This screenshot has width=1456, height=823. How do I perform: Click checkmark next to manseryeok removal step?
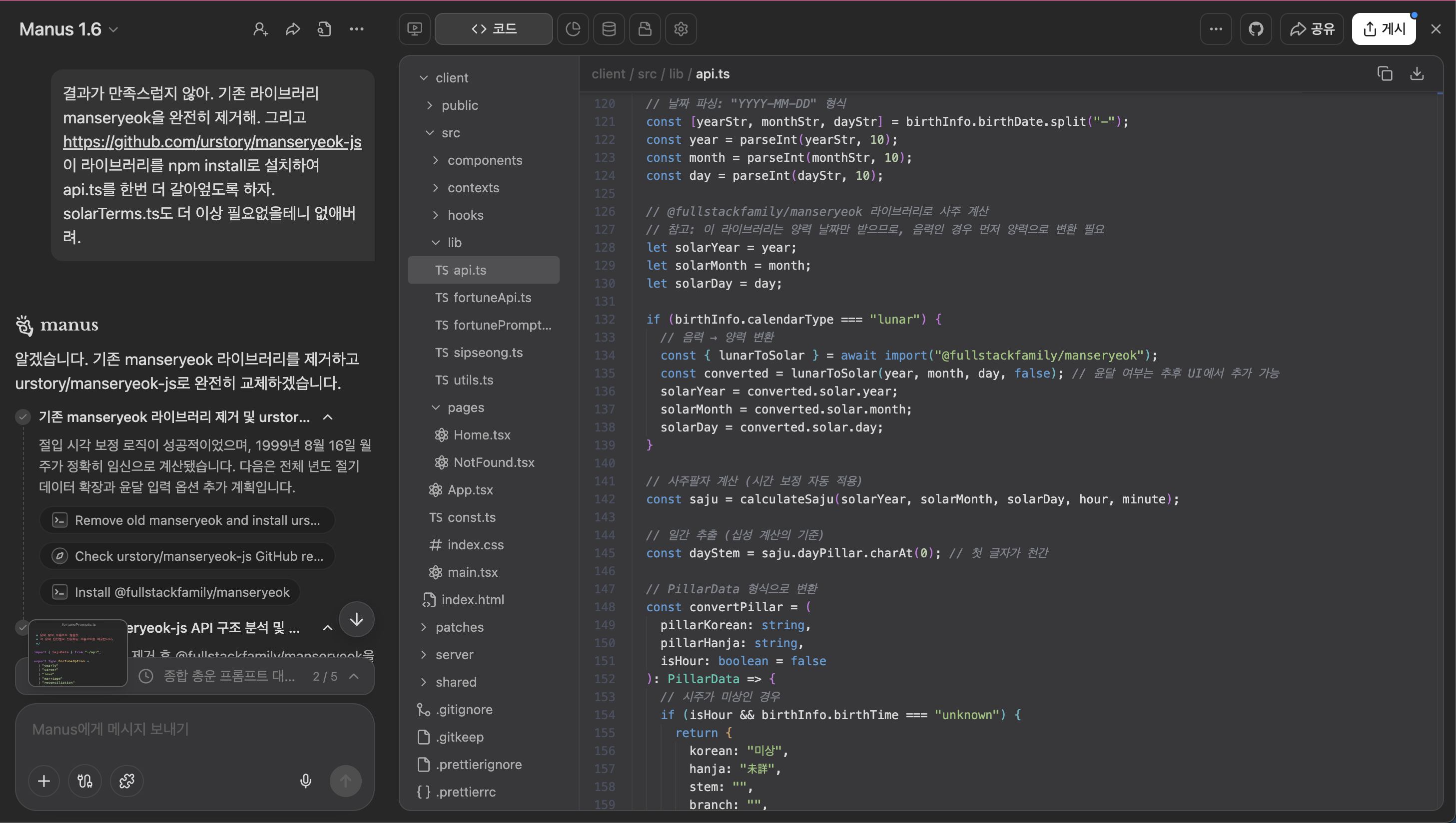point(22,417)
